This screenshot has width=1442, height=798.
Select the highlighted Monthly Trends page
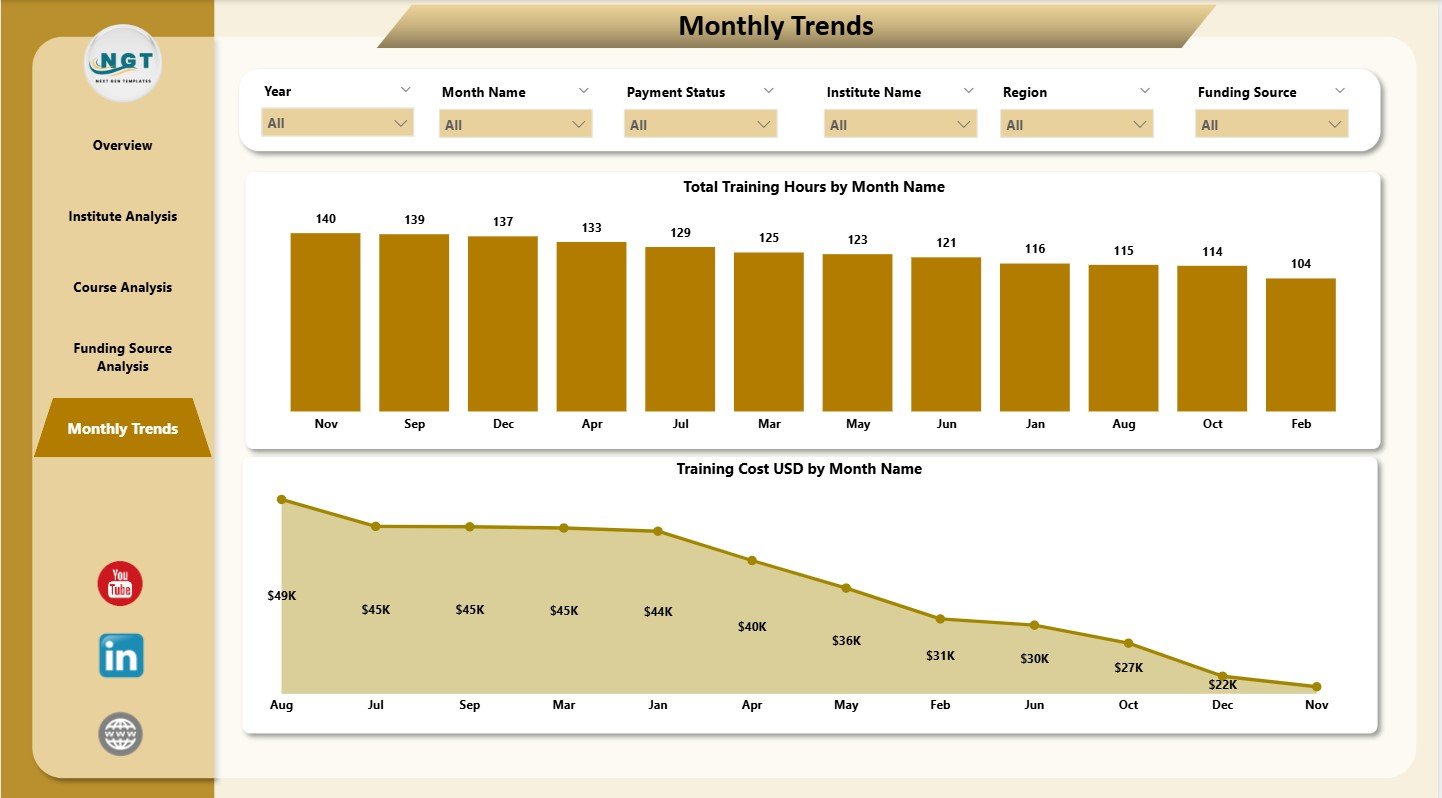pyautogui.click(x=122, y=428)
